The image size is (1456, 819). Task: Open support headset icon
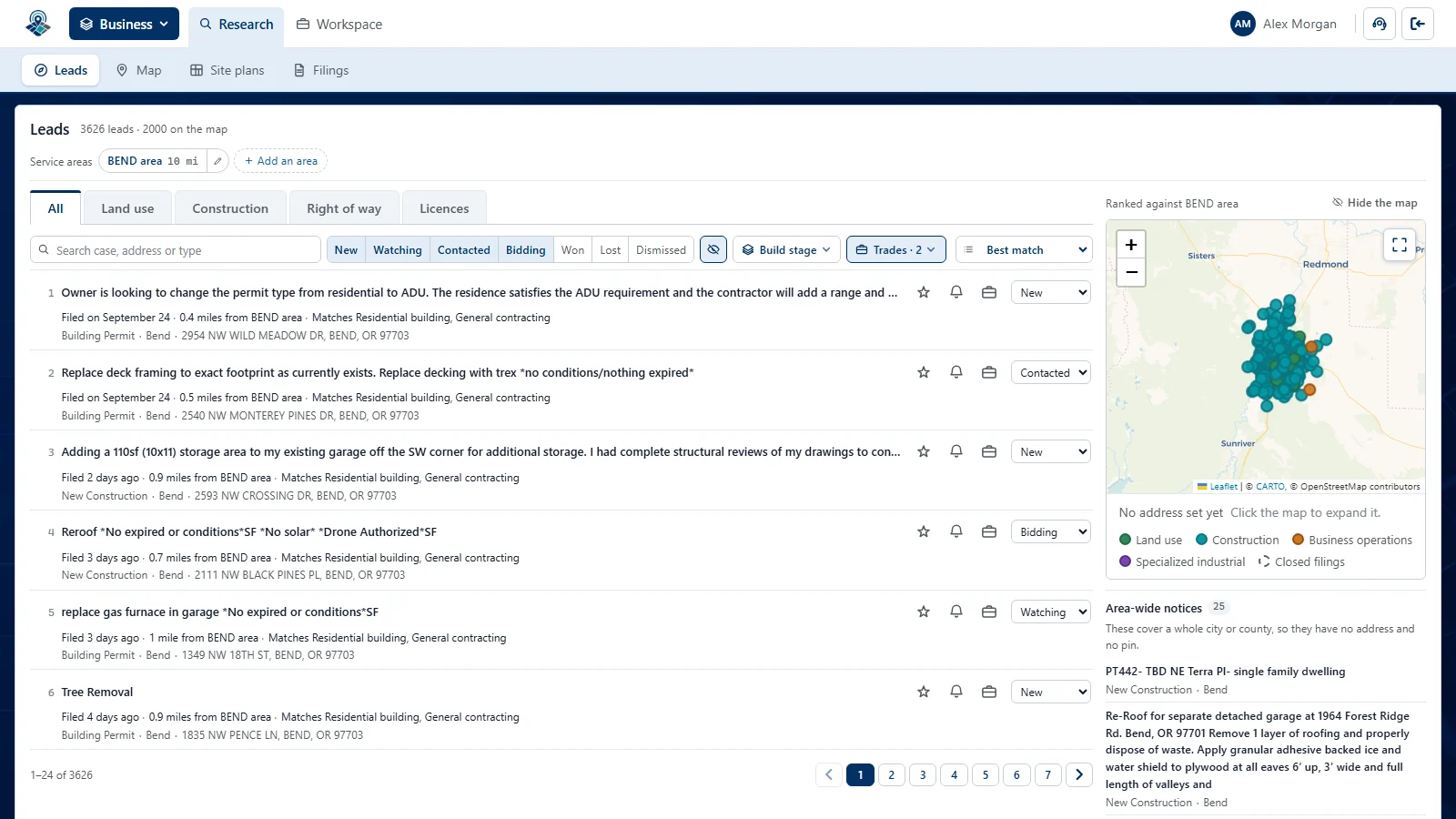tap(1380, 24)
